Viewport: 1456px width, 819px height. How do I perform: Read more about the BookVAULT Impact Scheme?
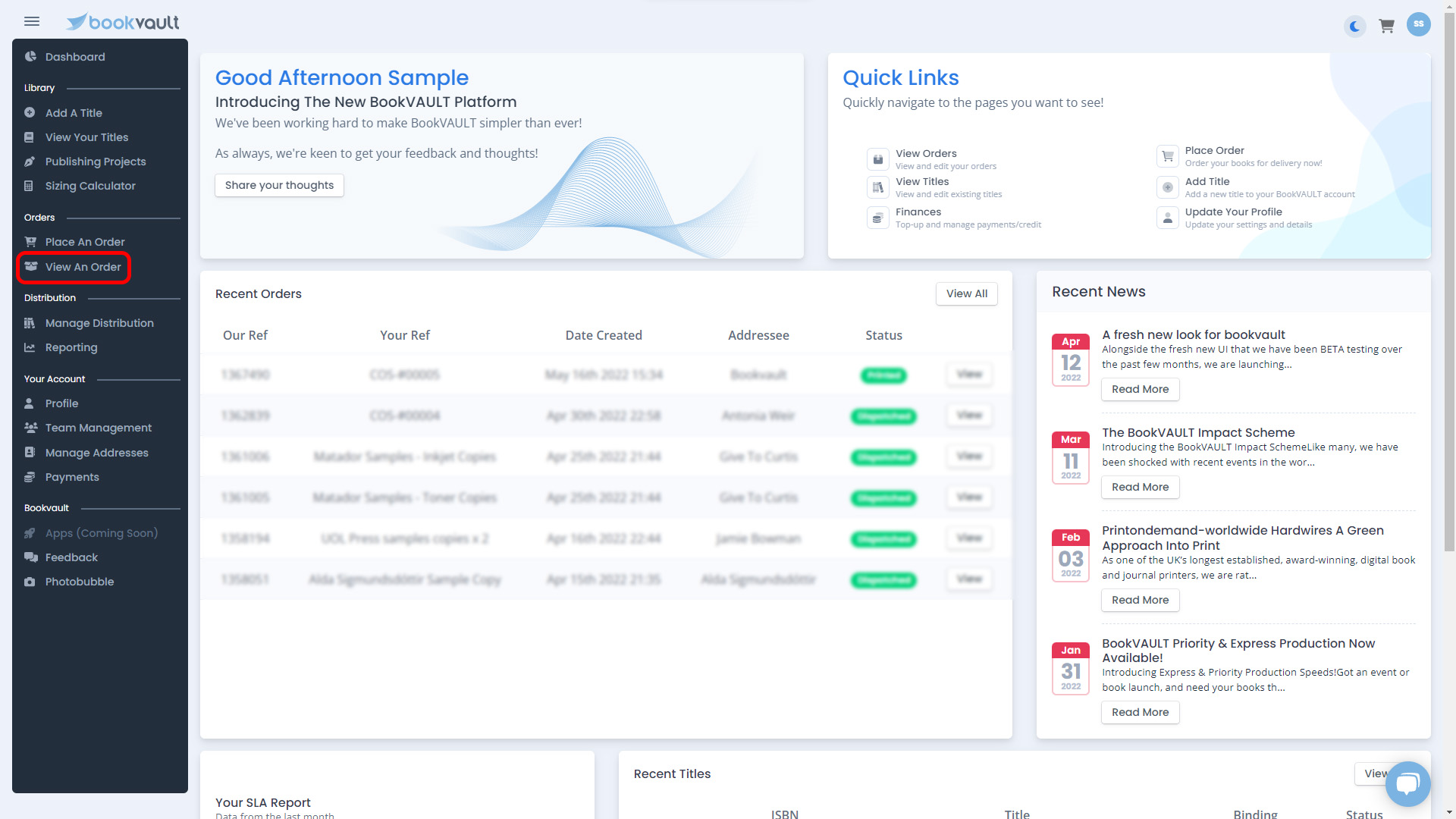pos(1140,487)
